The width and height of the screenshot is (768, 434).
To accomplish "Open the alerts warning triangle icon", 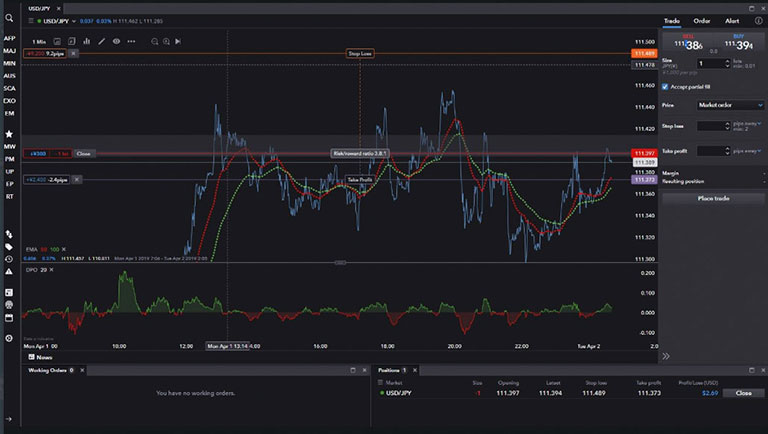I will coord(9,271).
